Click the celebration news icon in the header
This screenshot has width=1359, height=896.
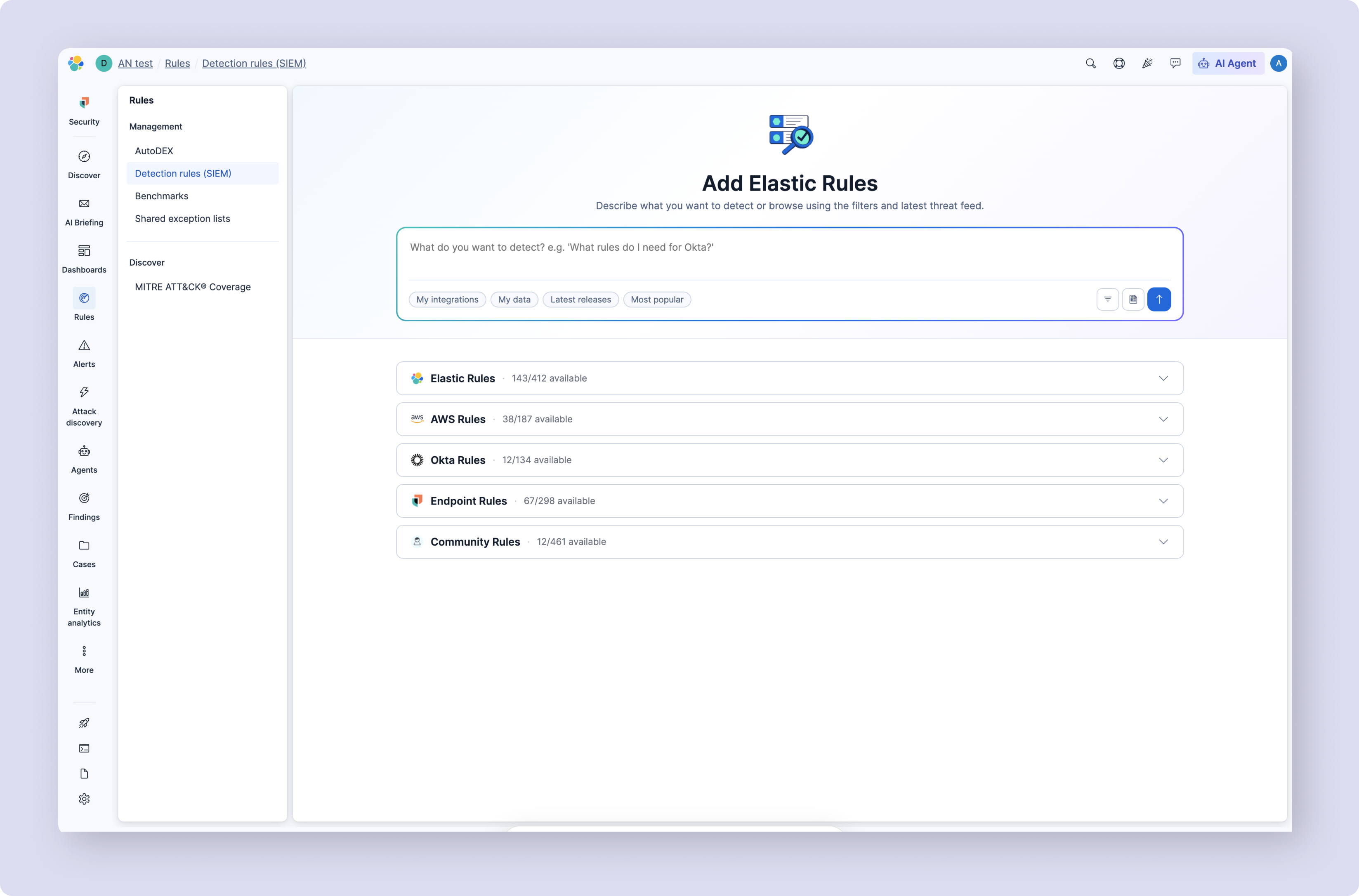(x=1147, y=64)
